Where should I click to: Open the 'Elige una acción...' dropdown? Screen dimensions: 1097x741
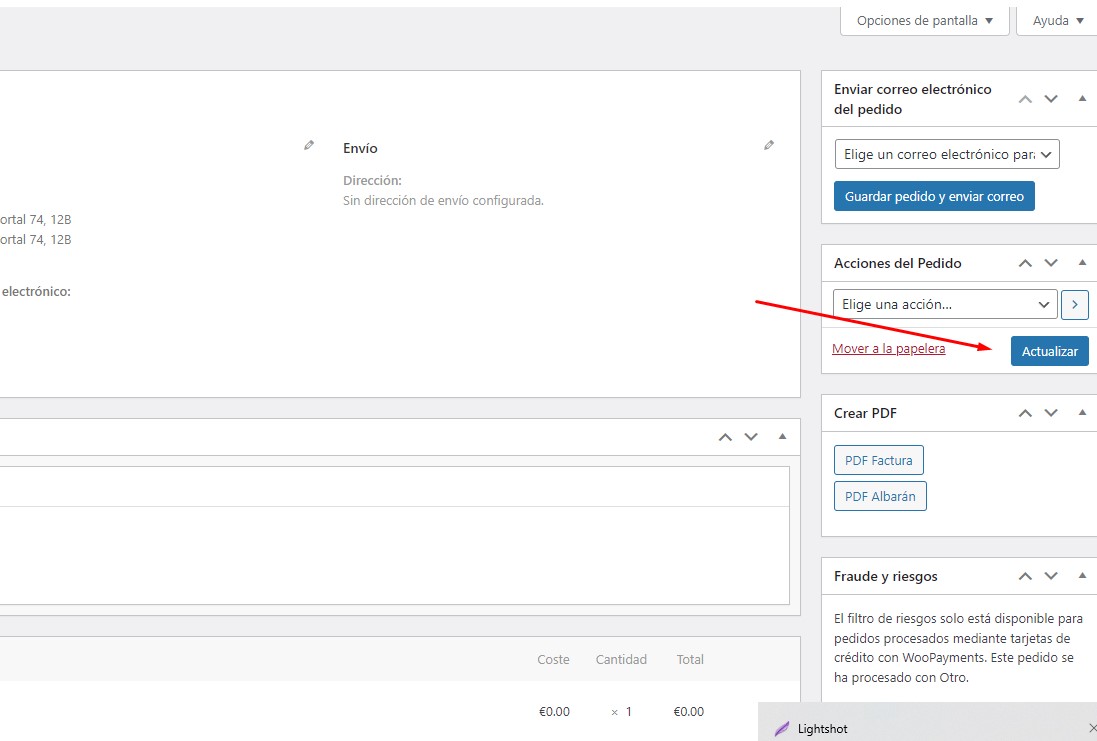[x=944, y=304]
